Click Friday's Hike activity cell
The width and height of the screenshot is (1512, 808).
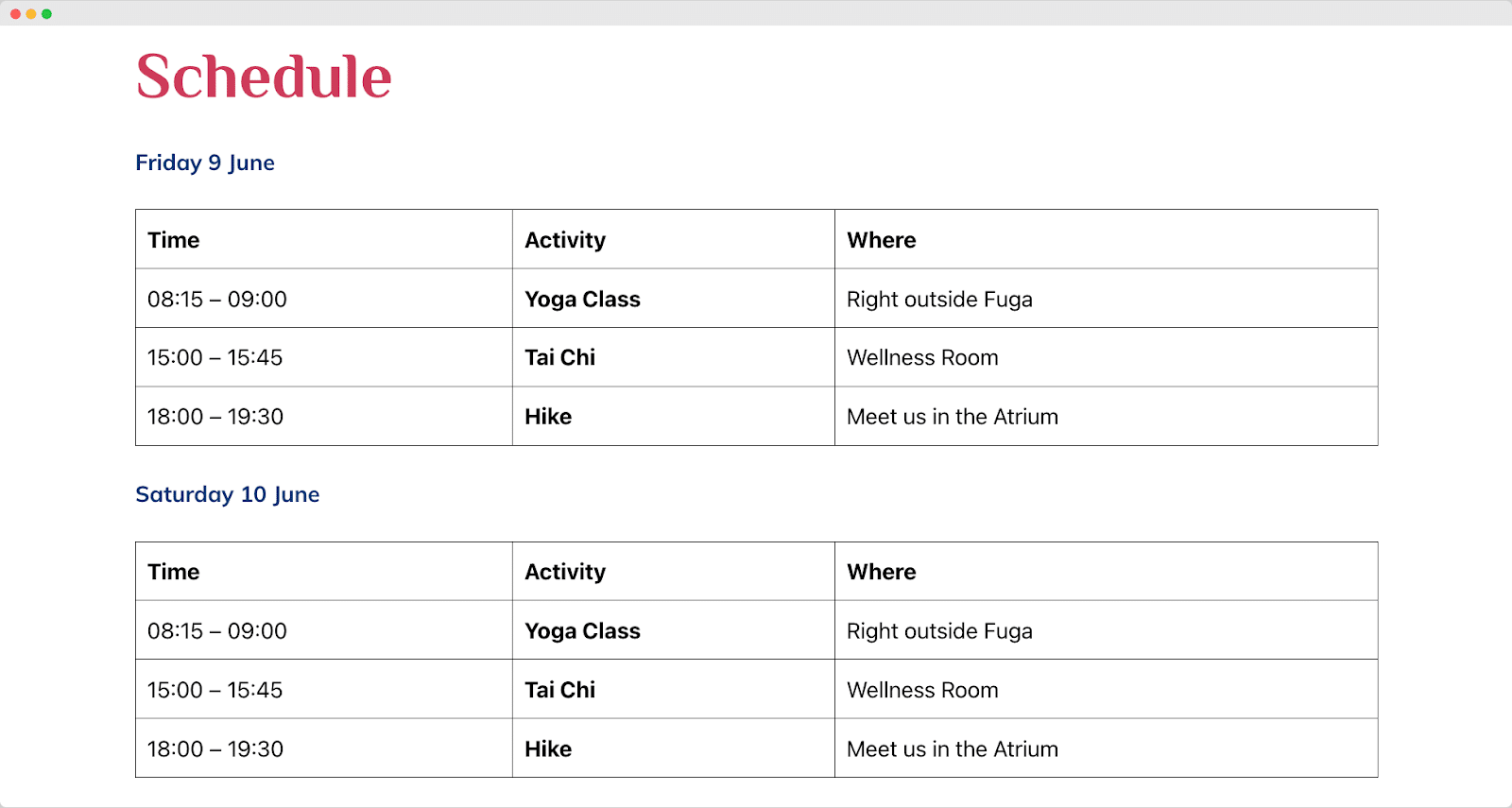click(x=674, y=416)
